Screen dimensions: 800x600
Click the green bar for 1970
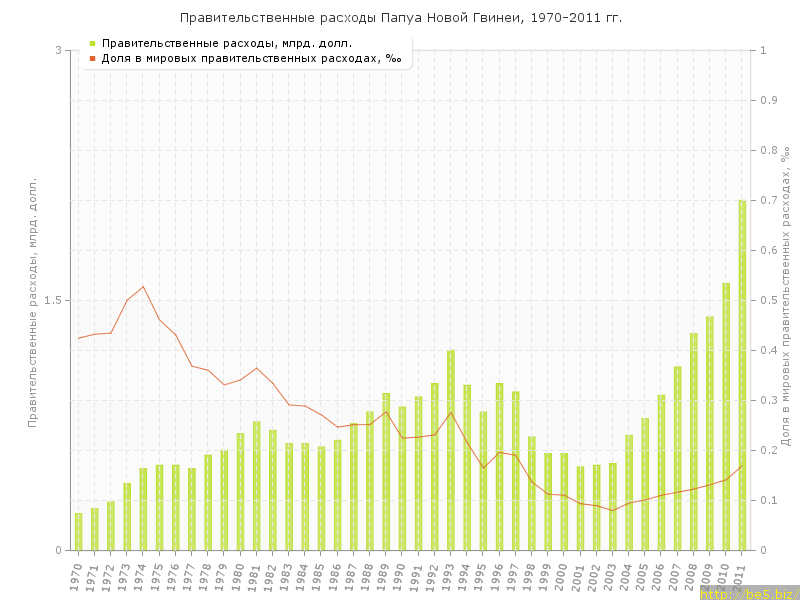[78, 532]
